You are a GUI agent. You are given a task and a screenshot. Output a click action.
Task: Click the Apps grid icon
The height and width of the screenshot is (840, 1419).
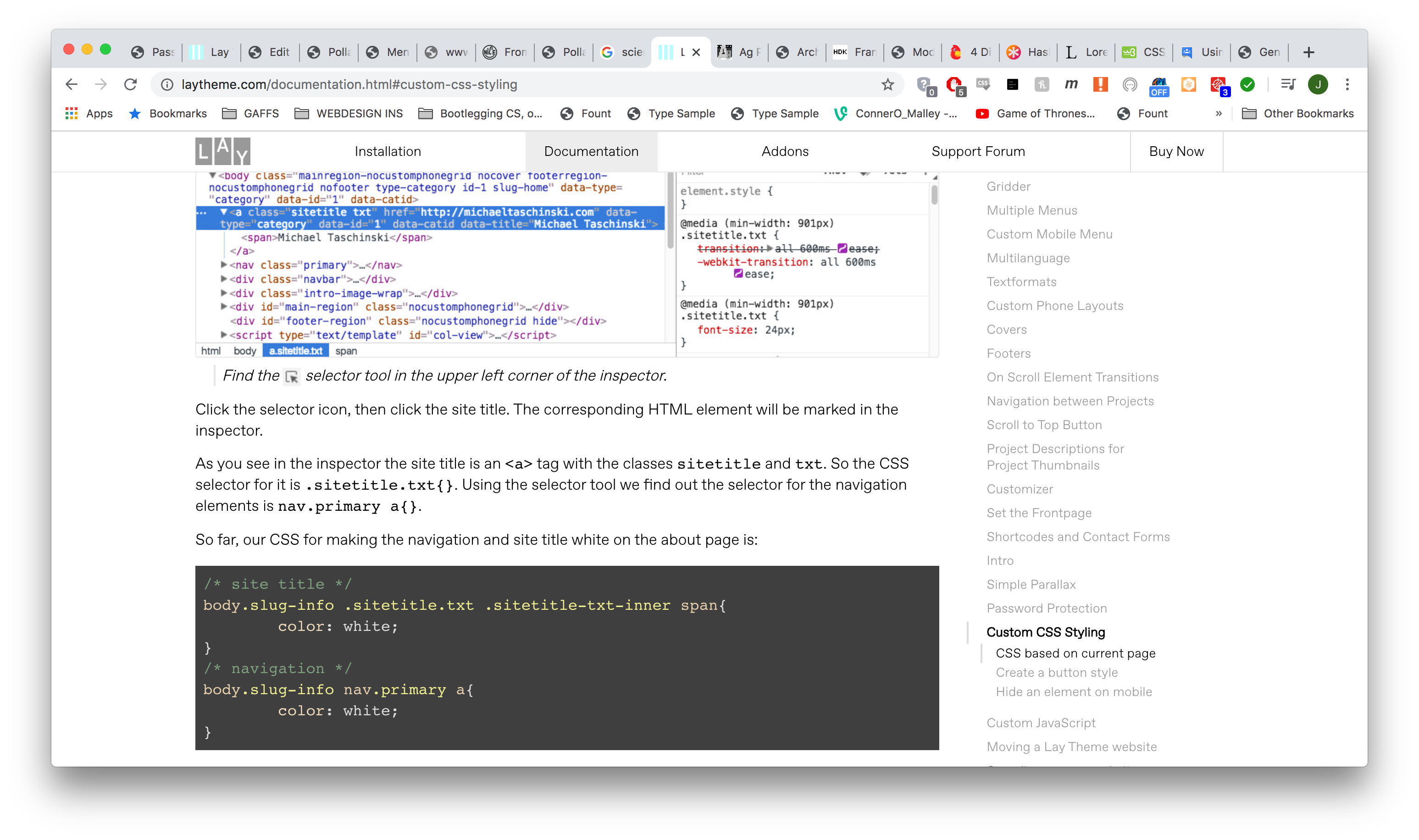point(72,114)
